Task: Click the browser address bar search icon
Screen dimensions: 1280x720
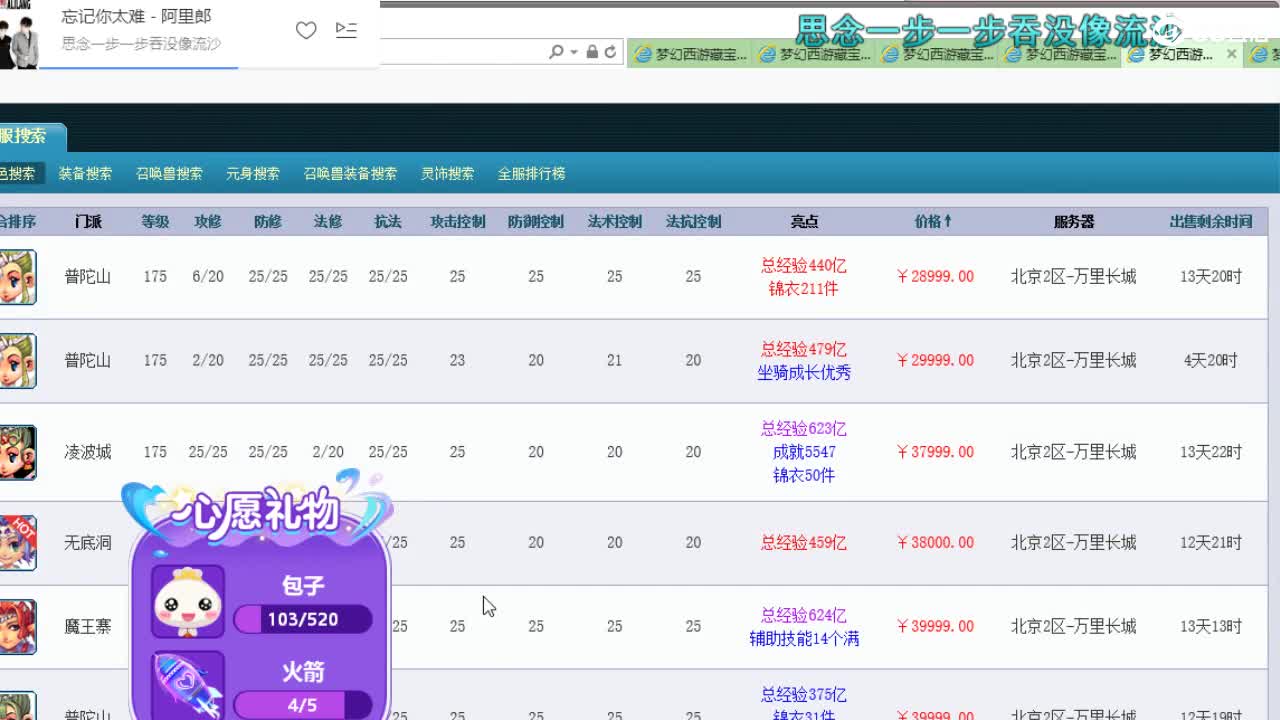Action: pyautogui.click(x=556, y=52)
